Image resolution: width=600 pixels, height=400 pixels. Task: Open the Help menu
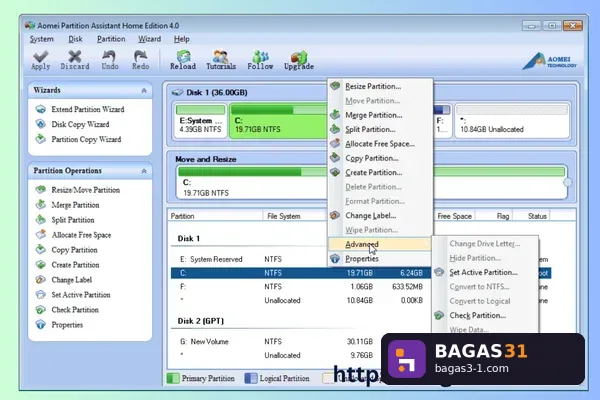pos(181,39)
